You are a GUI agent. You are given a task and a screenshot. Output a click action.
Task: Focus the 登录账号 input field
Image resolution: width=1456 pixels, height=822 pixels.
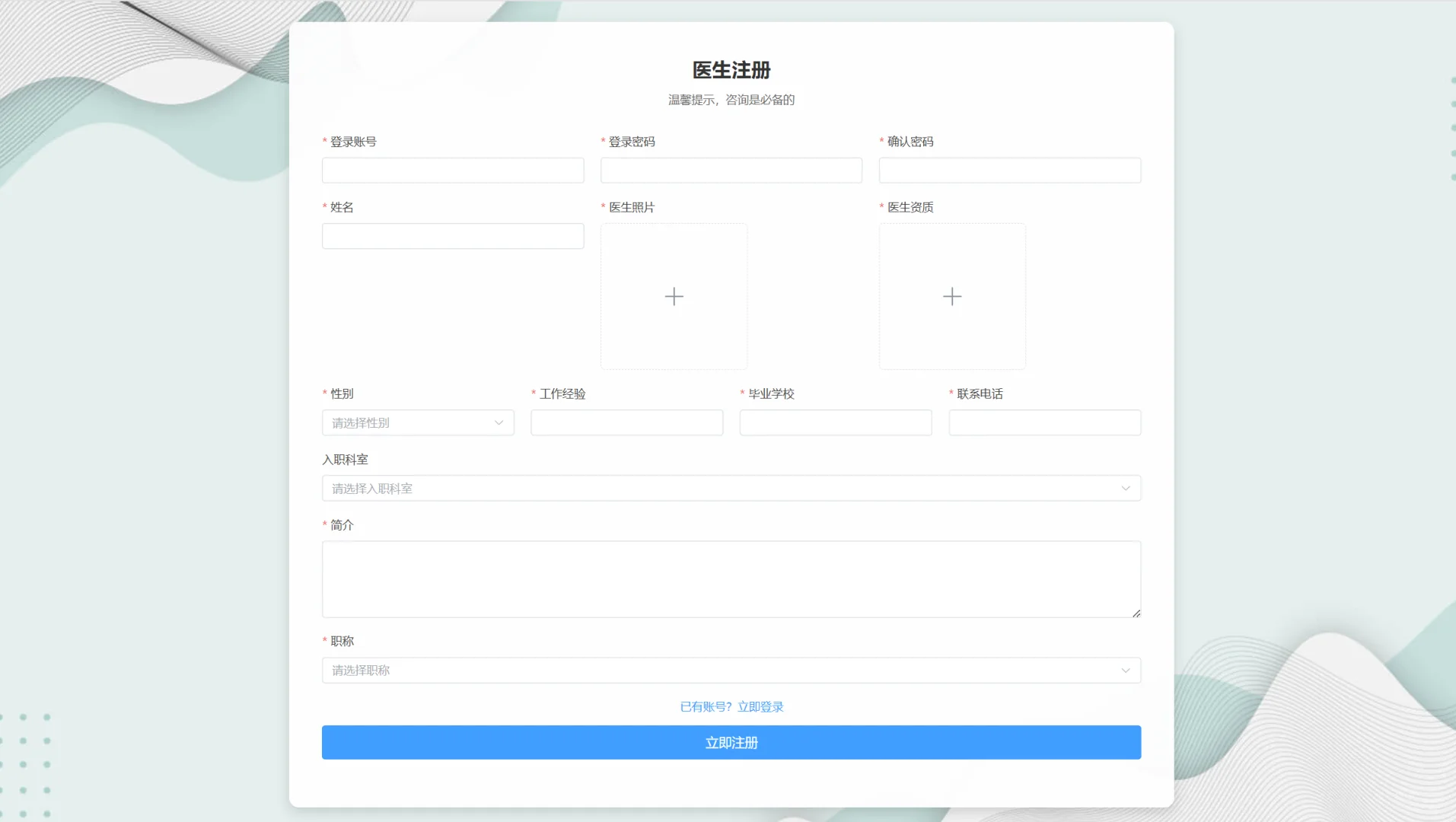(x=452, y=170)
